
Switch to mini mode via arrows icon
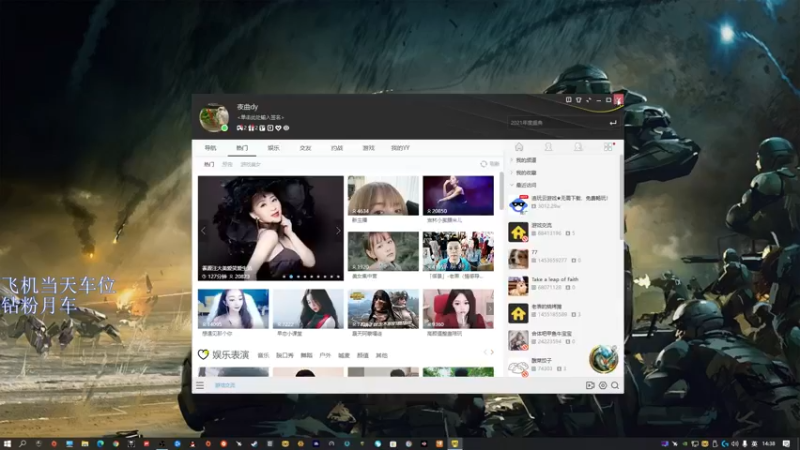pos(588,100)
